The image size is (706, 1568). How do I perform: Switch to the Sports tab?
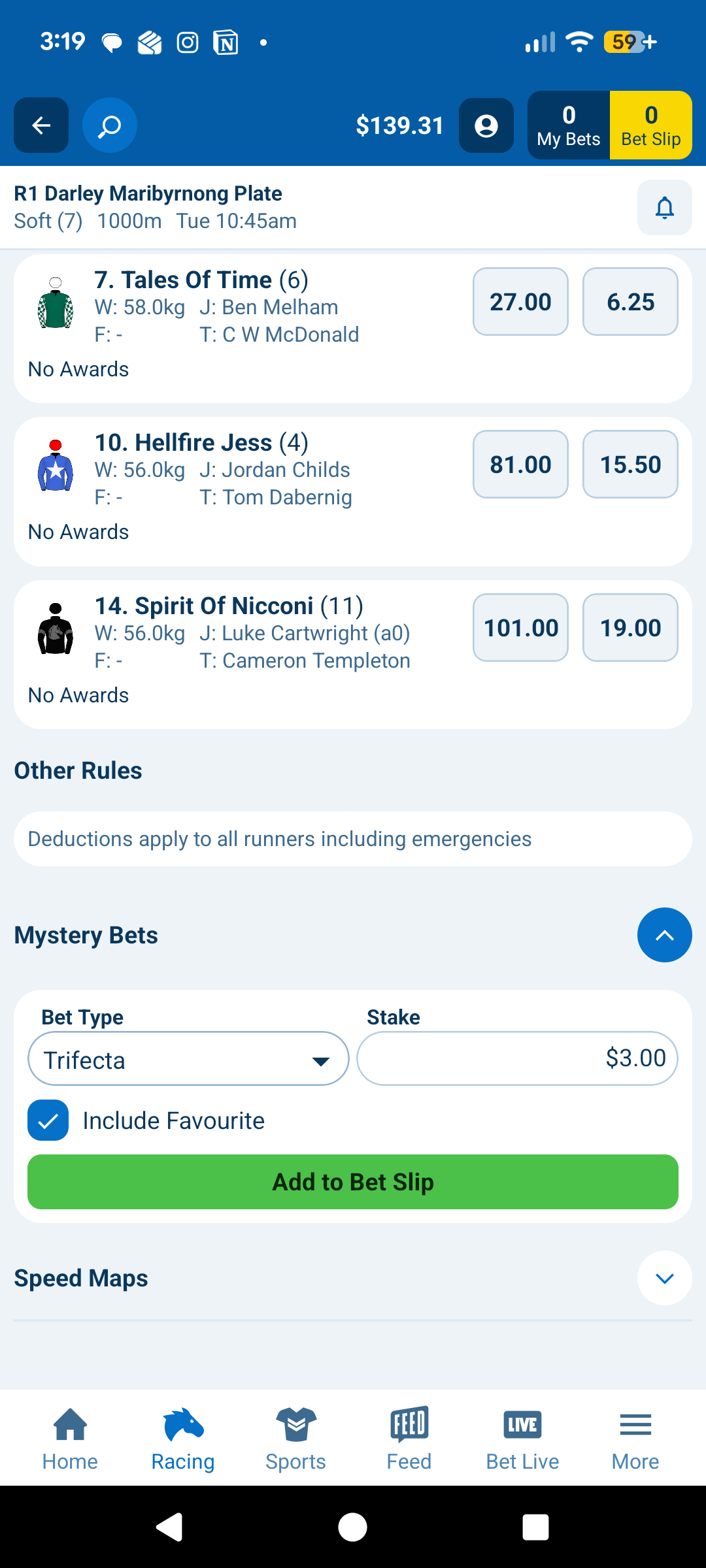[x=295, y=1439]
